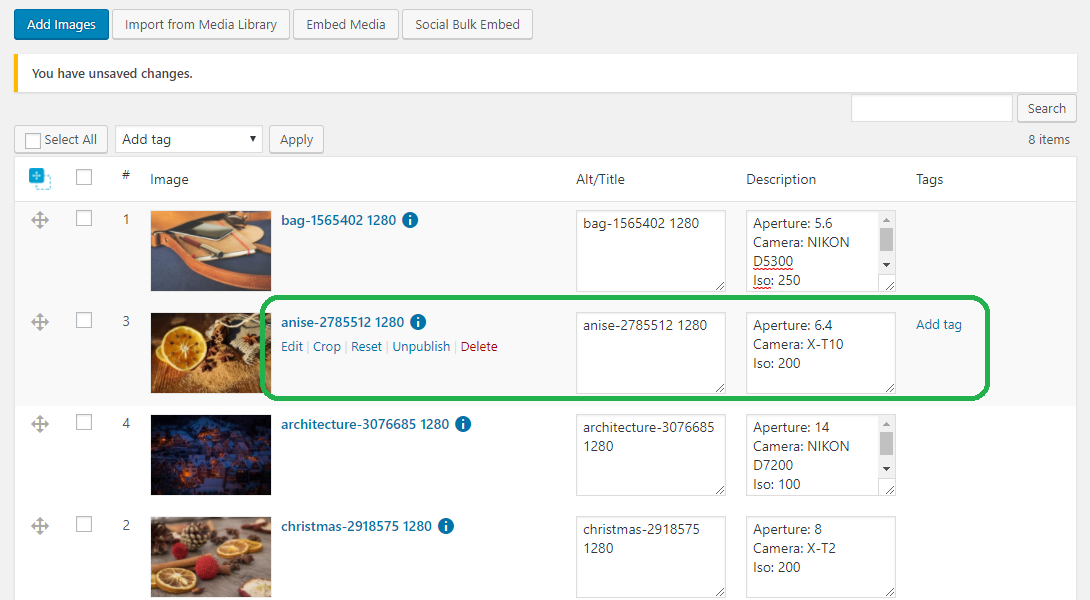Click the Edit link under anise-2785512
Image resolution: width=1090 pixels, height=600 pixels.
point(292,346)
